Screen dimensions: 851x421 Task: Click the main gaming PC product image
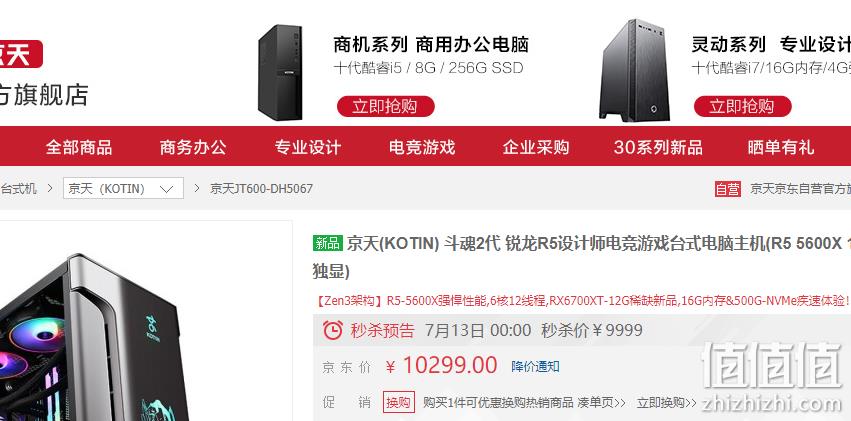click(93, 336)
